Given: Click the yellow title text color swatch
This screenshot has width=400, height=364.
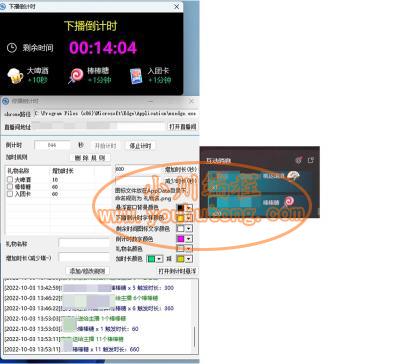Looking at the screenshot, I should [x=180, y=218].
